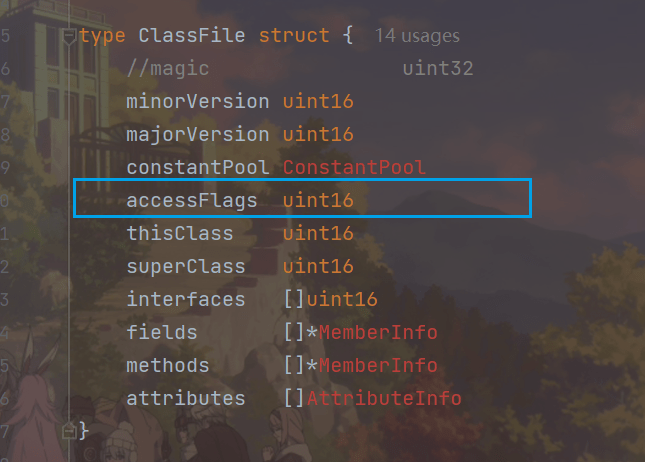Place cursor on thisClass field
The height and width of the screenshot is (462, 645).
pyautogui.click(x=180, y=234)
